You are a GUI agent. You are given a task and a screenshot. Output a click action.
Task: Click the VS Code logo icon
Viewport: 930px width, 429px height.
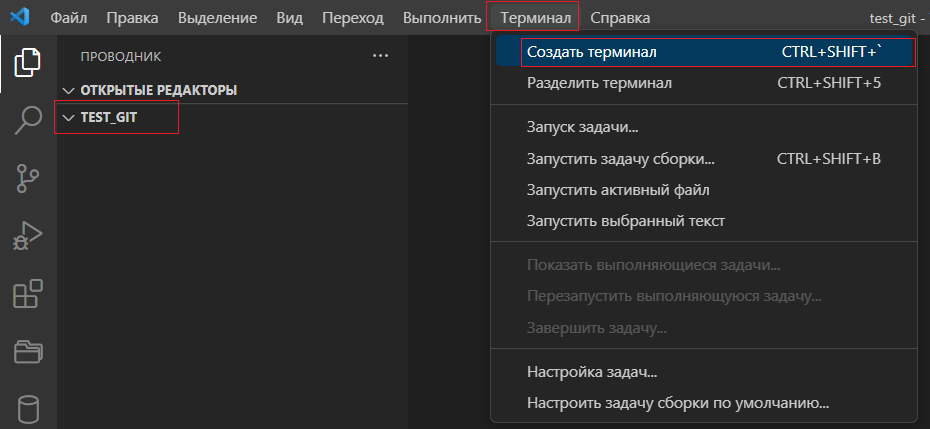[x=20, y=17]
